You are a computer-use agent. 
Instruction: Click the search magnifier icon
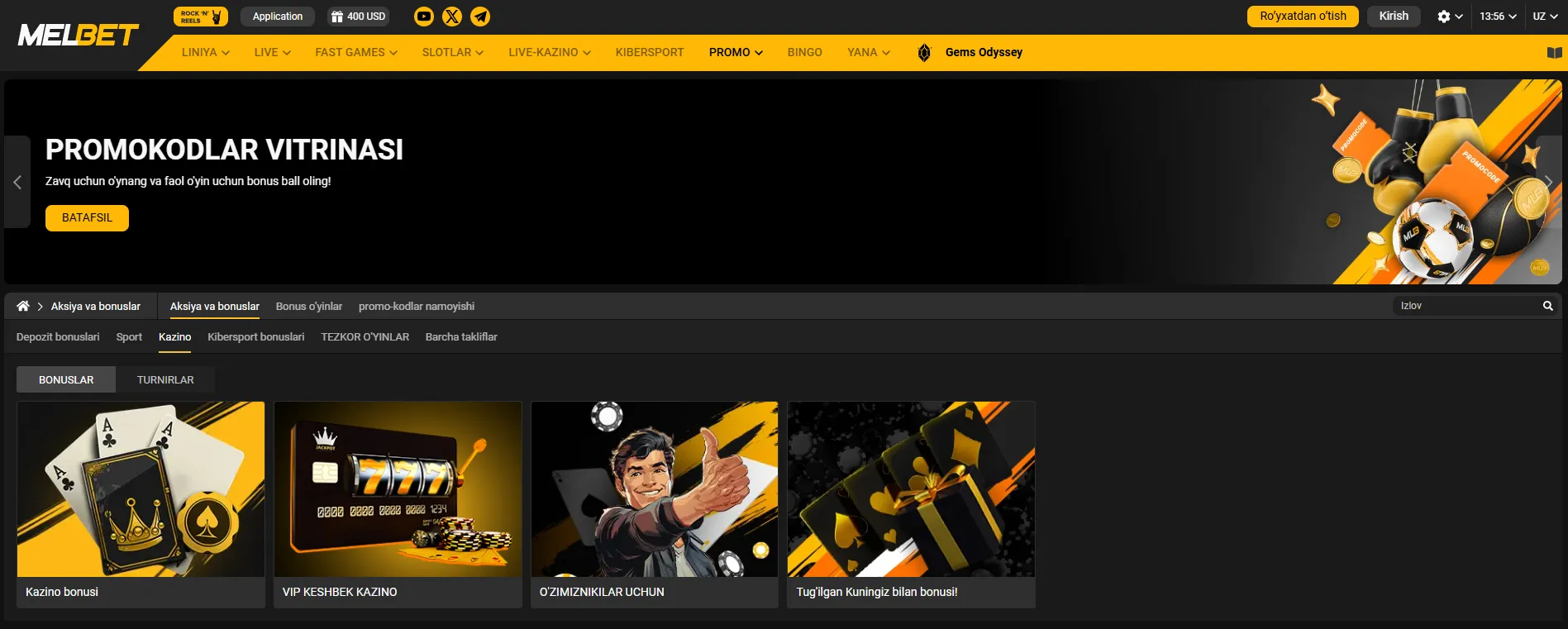1547,306
